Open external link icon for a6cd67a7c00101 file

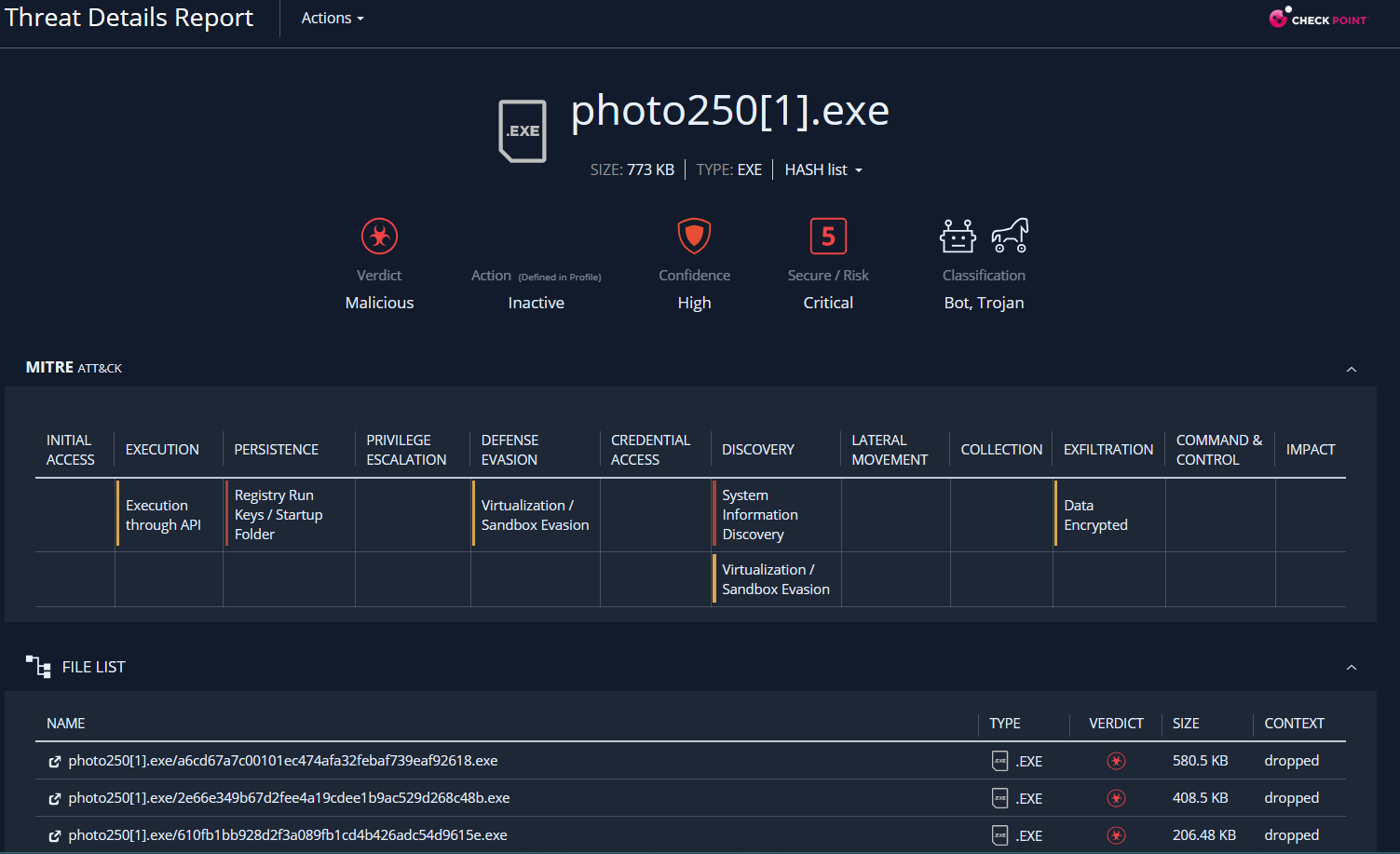pos(55,762)
